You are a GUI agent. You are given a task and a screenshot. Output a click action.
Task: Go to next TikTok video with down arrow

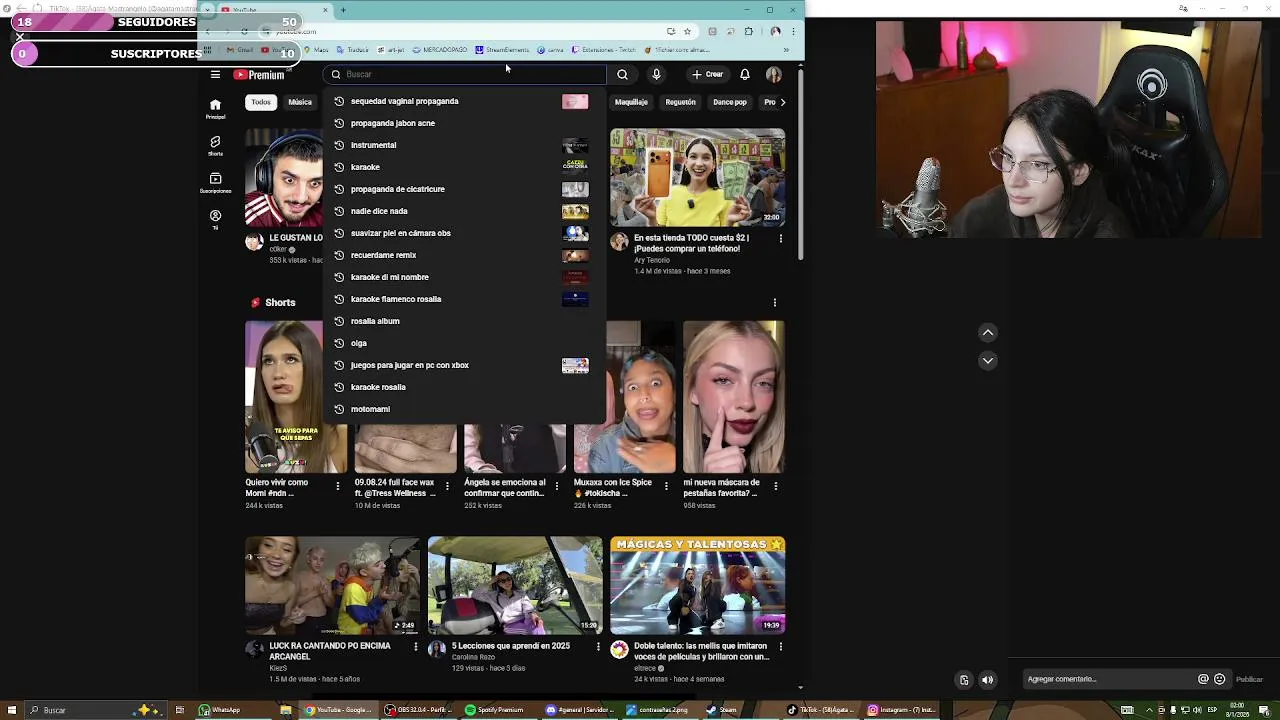click(988, 360)
